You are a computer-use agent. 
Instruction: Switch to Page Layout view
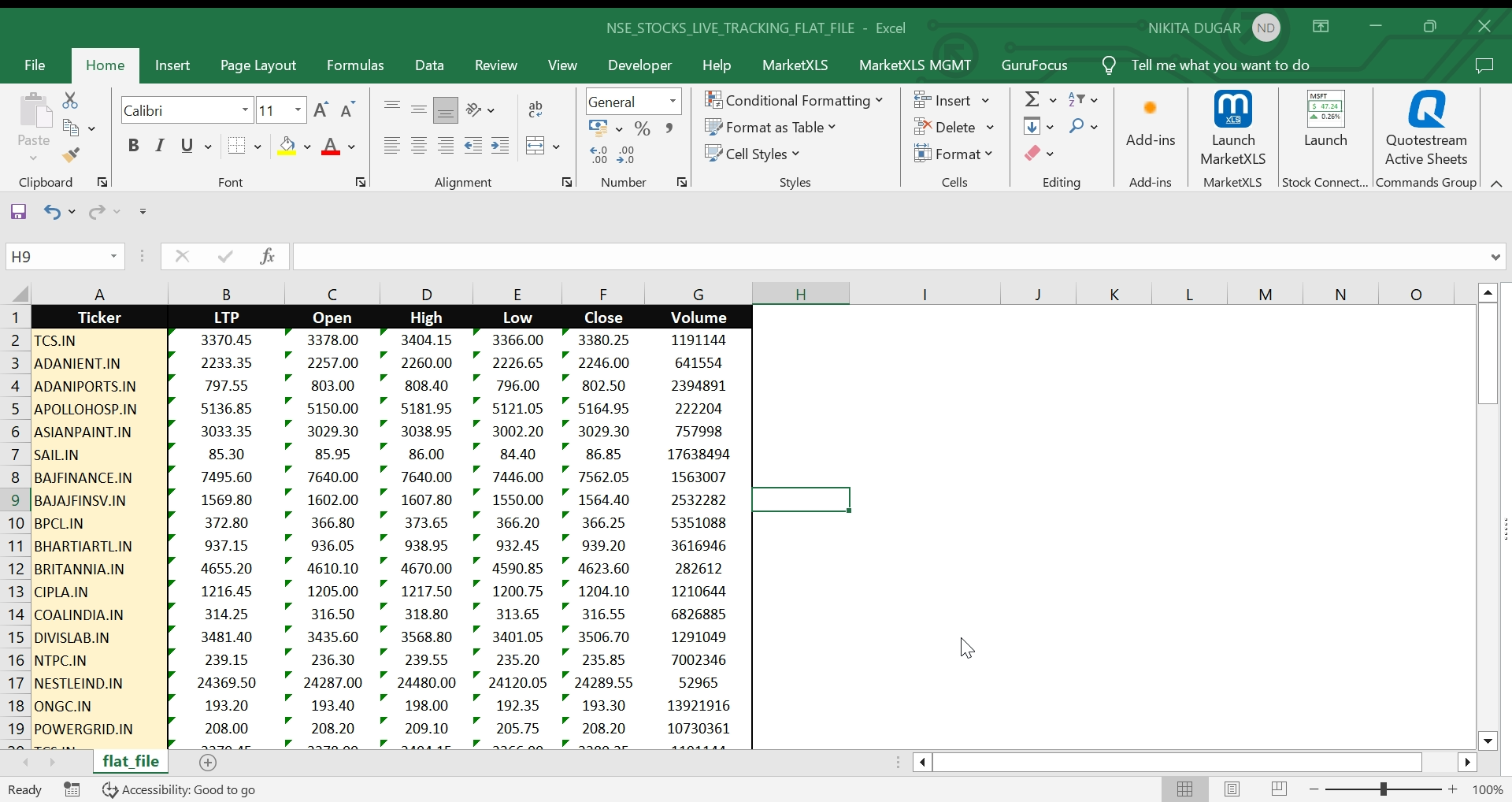[1232, 789]
